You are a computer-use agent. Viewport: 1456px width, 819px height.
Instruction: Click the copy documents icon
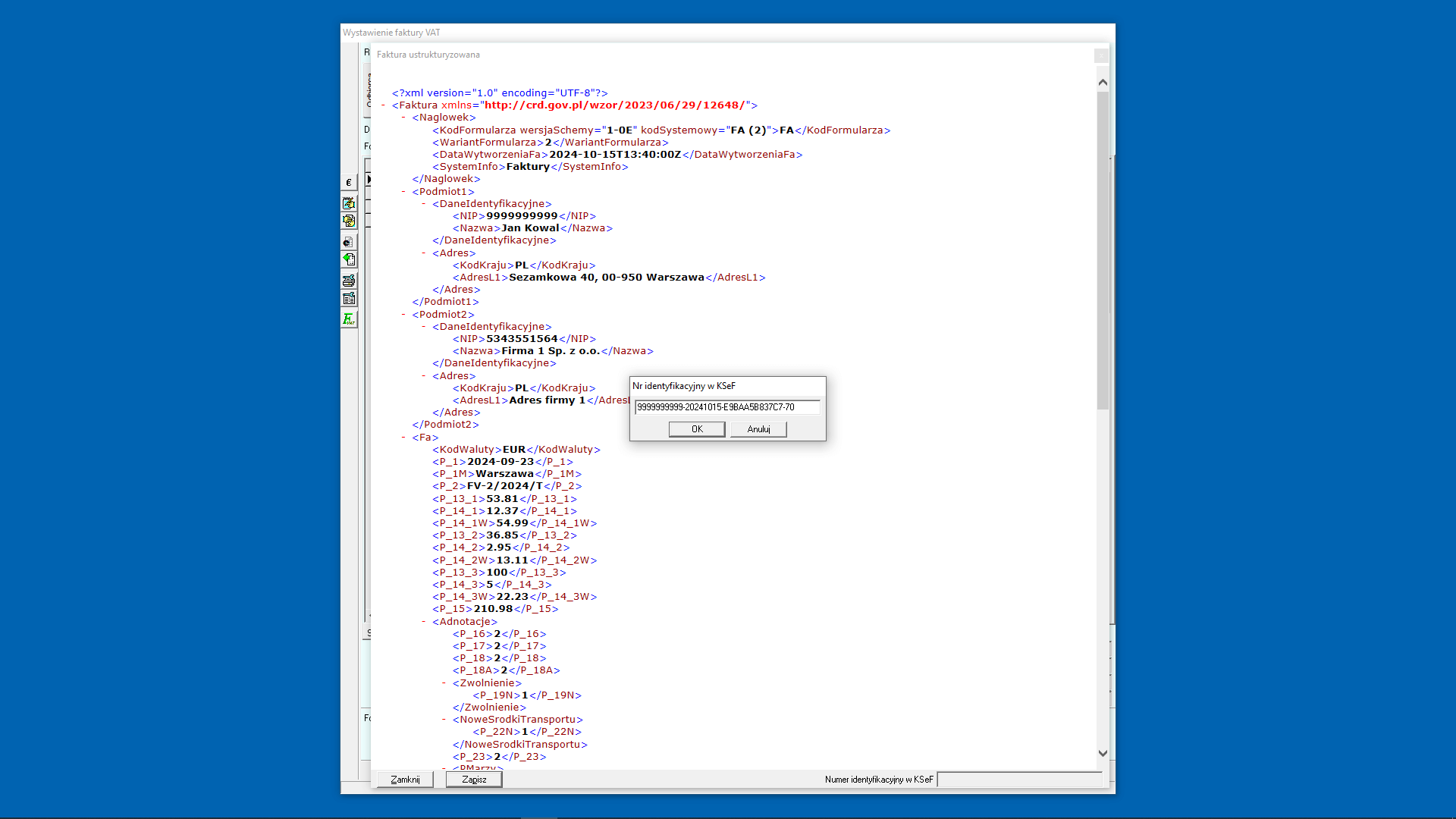pos(349,221)
